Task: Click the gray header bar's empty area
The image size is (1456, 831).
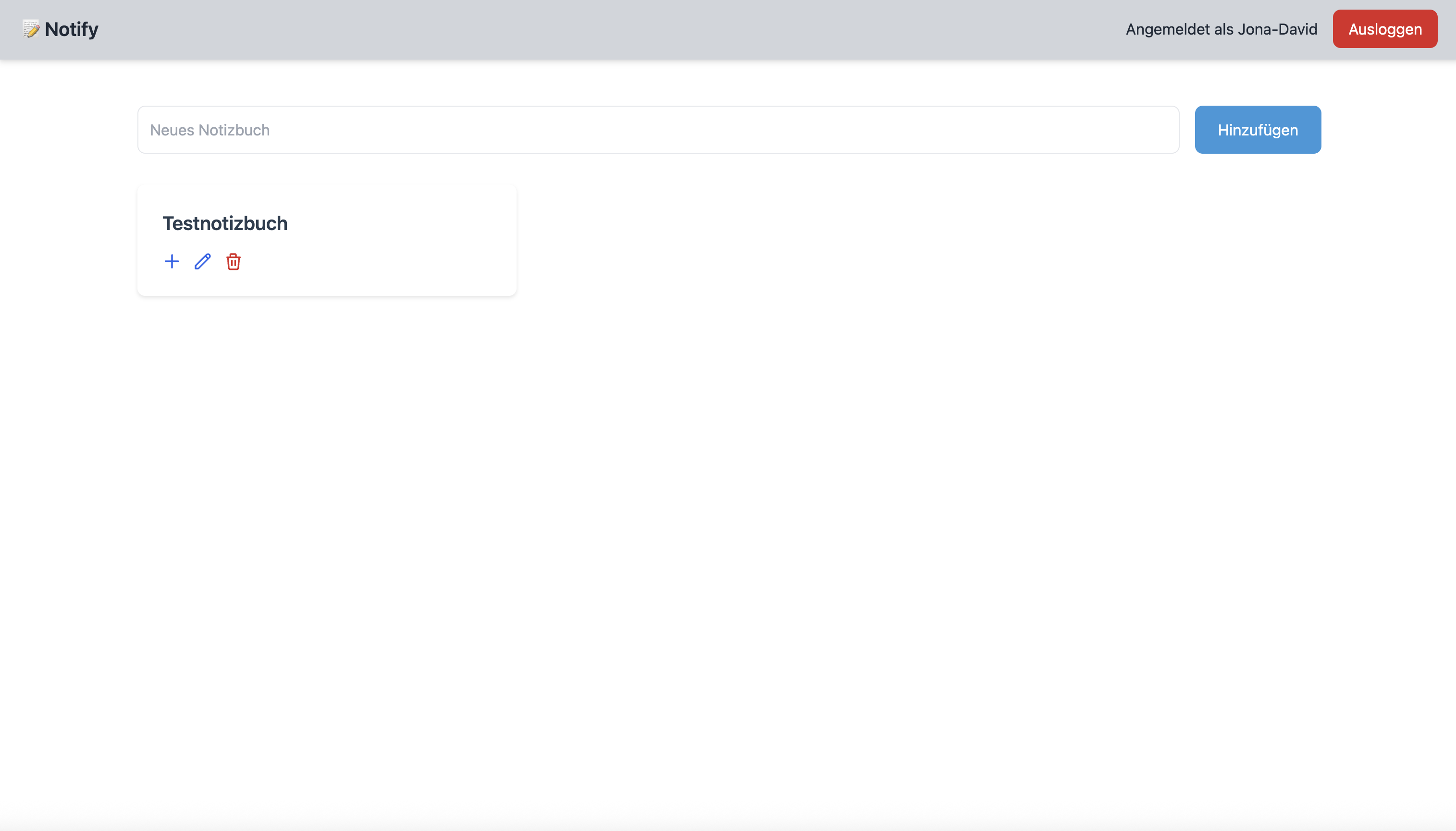Action: 571,29
